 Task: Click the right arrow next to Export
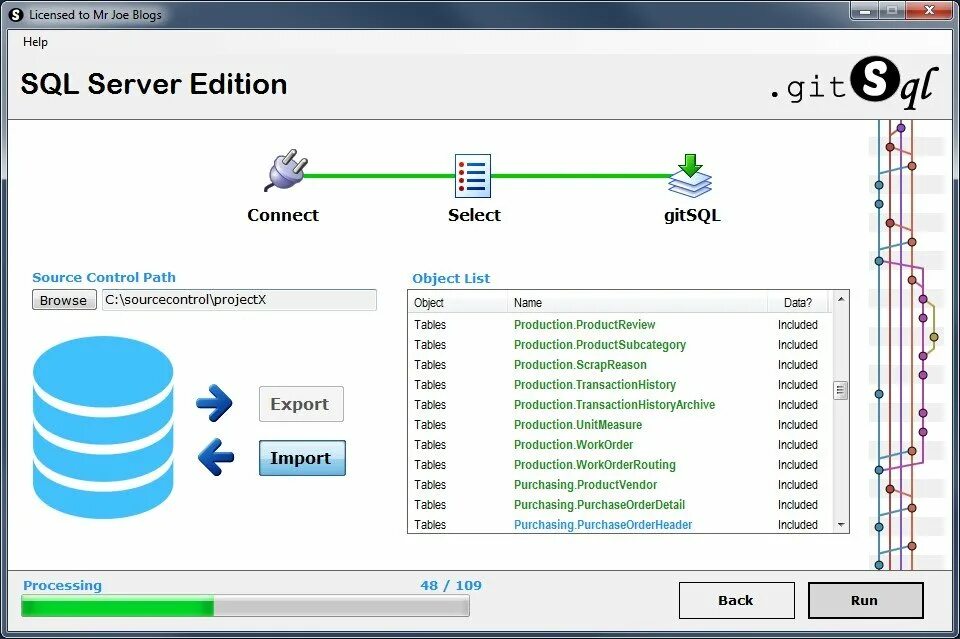(x=214, y=403)
